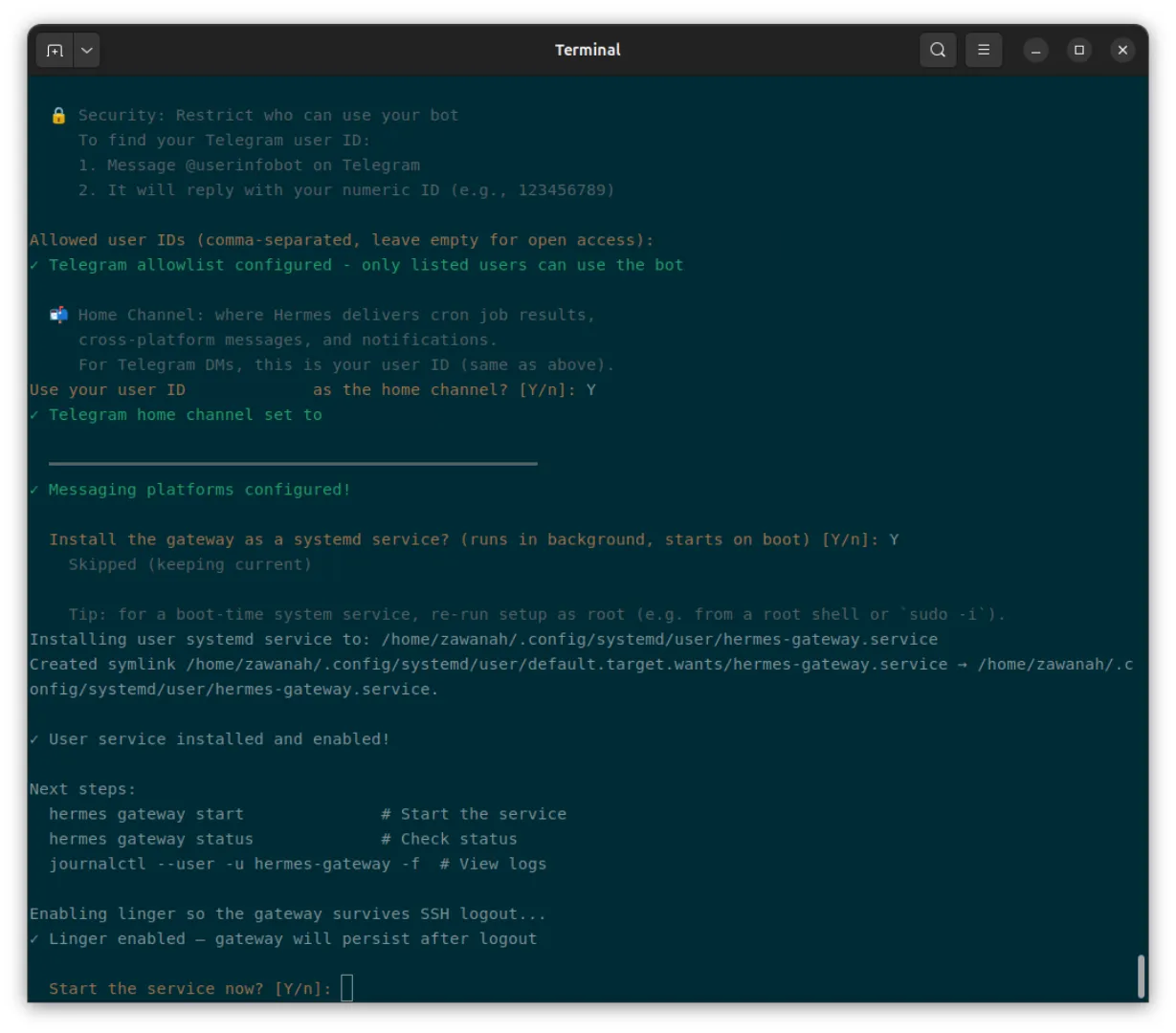This screenshot has width=1176, height=1033.
Task: Click the hermes-gateway.service install path text
Action: pos(659,639)
